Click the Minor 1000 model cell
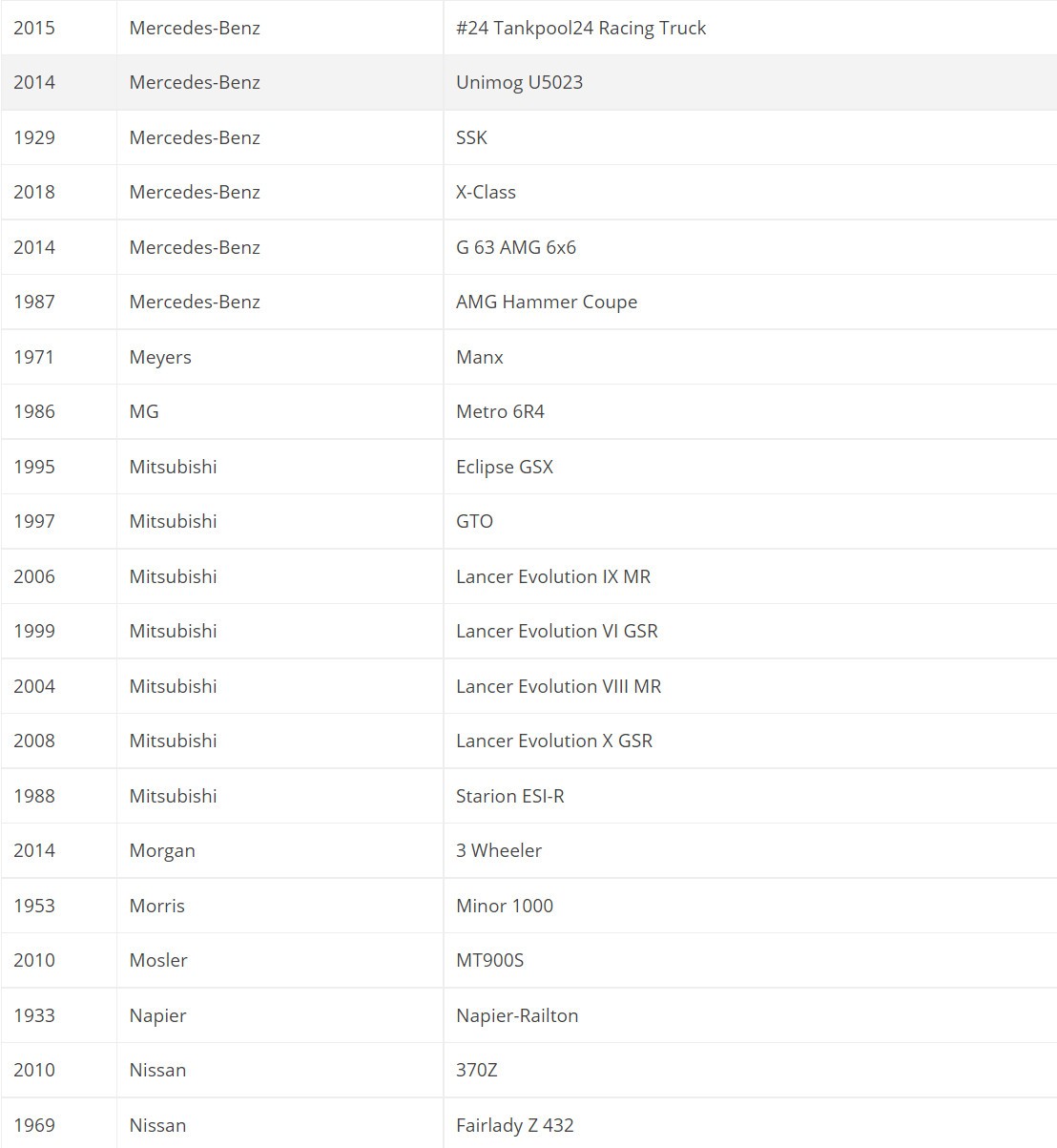The height and width of the screenshot is (1148, 1057). click(505, 906)
